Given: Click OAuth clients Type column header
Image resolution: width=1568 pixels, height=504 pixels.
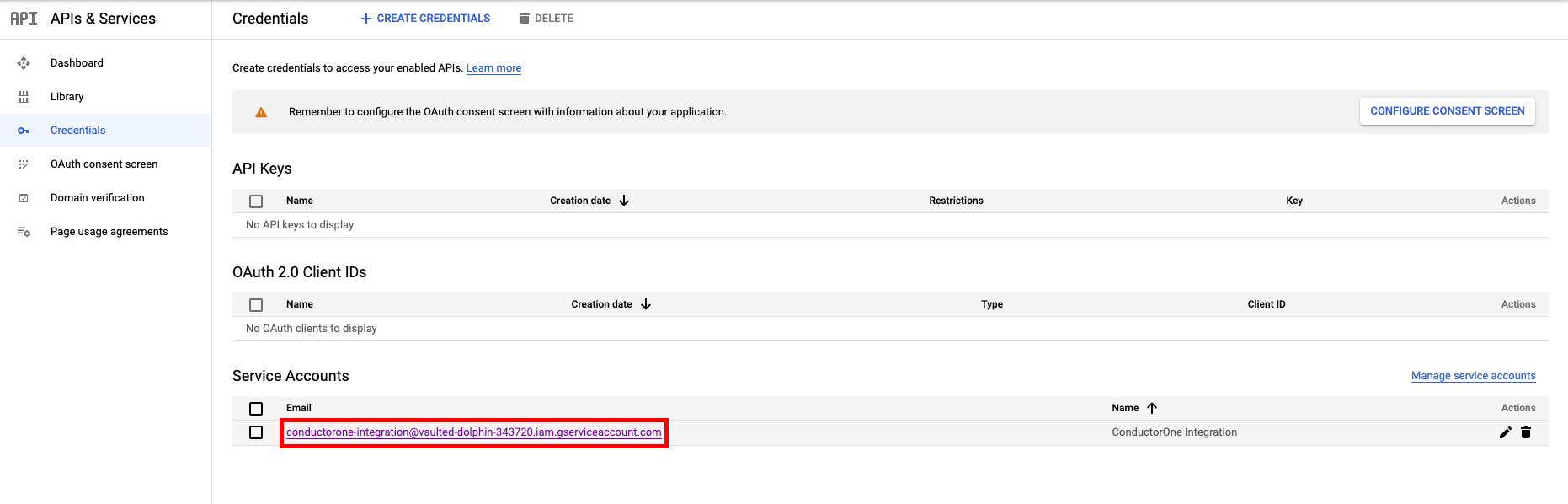Looking at the screenshot, I should pos(992,304).
